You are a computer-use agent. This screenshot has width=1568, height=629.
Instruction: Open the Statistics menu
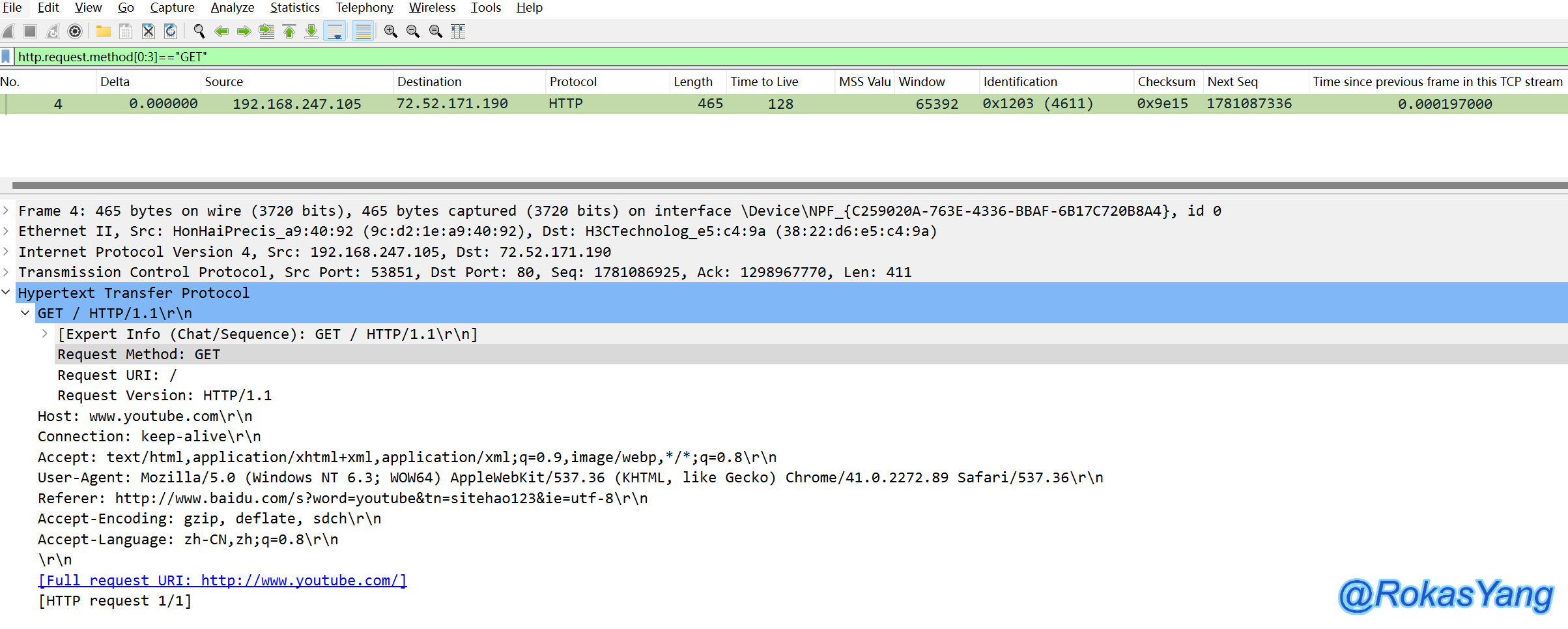294,8
